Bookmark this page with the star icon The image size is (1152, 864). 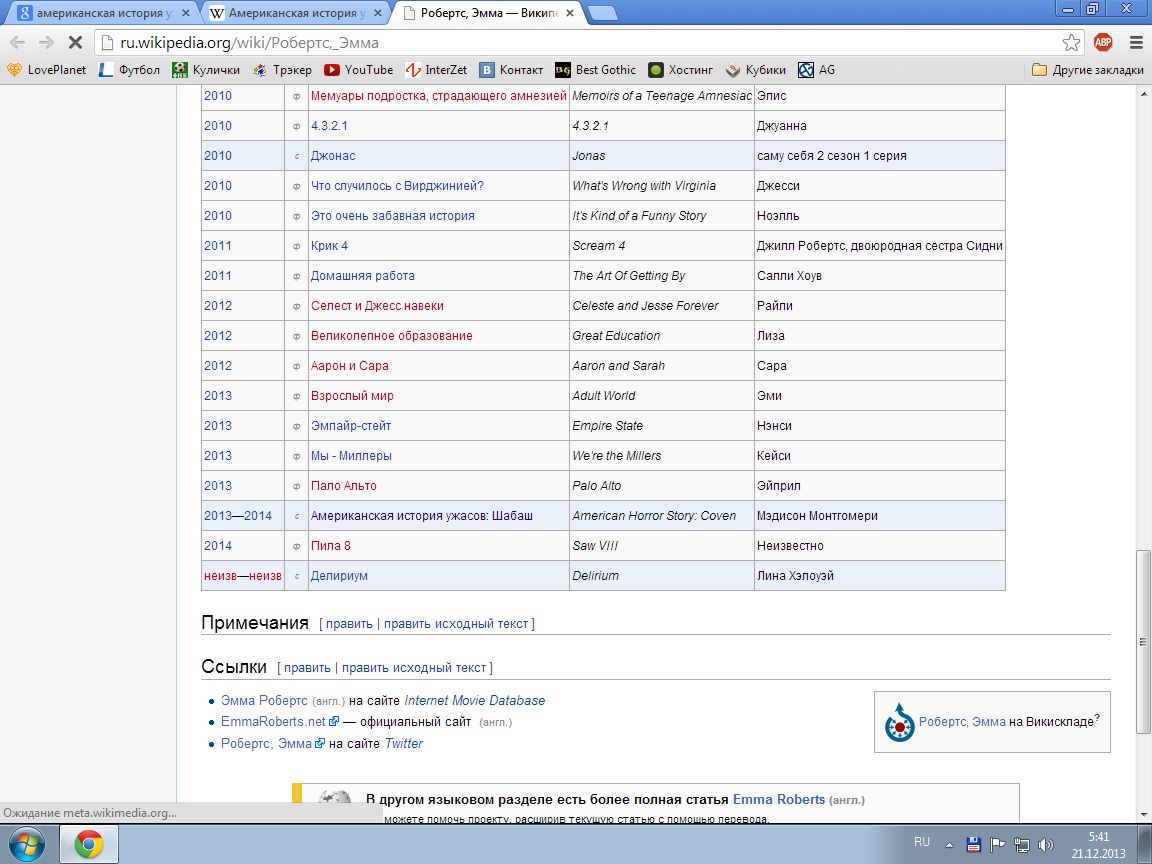(x=1071, y=42)
